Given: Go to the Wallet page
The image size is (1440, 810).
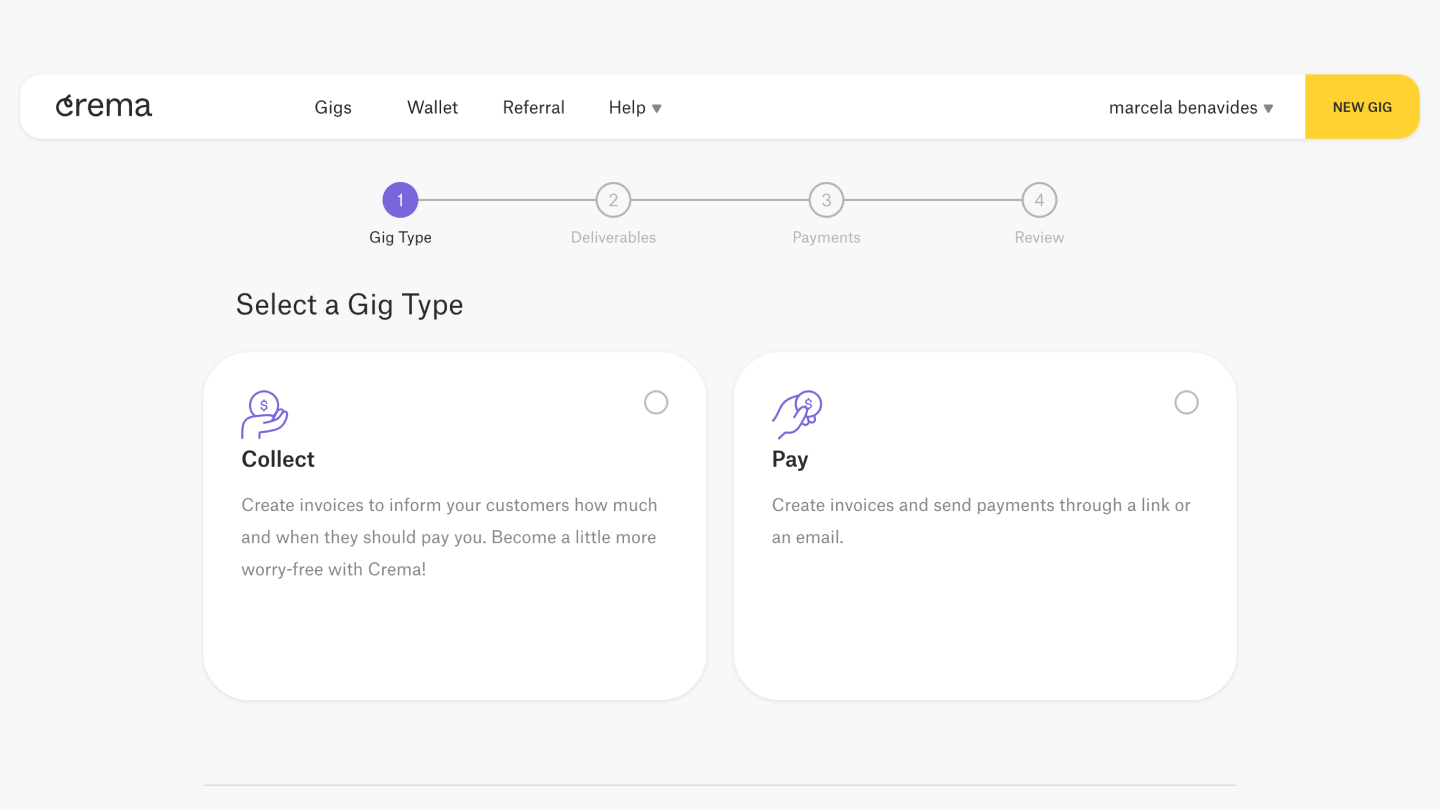Looking at the screenshot, I should click(432, 107).
